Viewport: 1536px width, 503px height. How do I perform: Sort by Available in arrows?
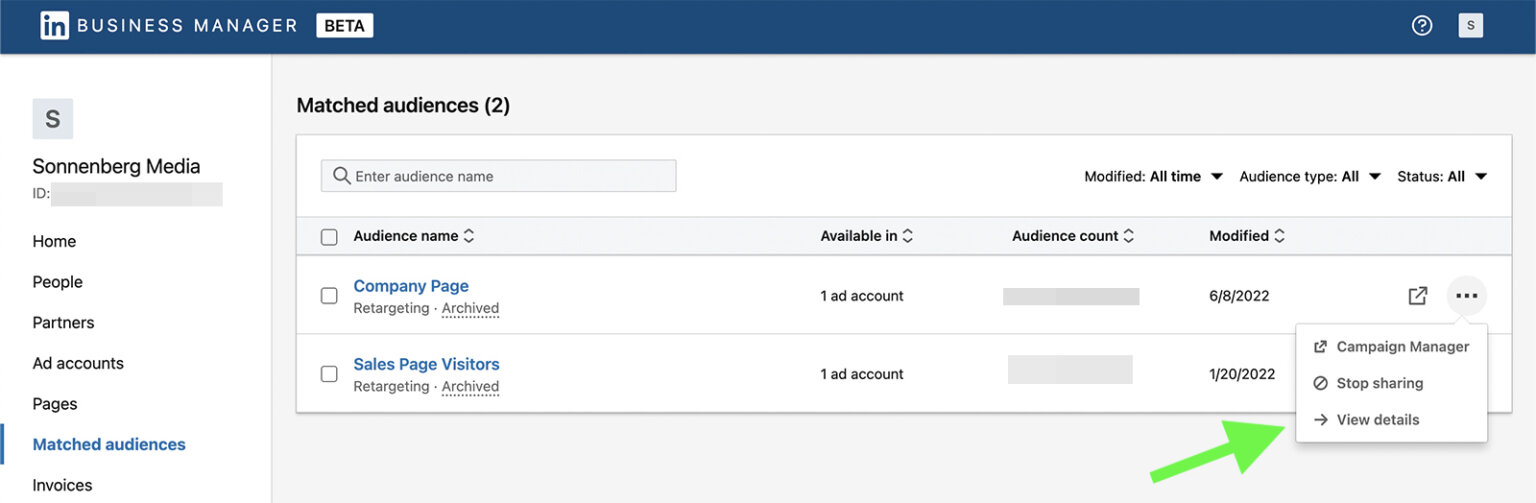[x=908, y=236]
